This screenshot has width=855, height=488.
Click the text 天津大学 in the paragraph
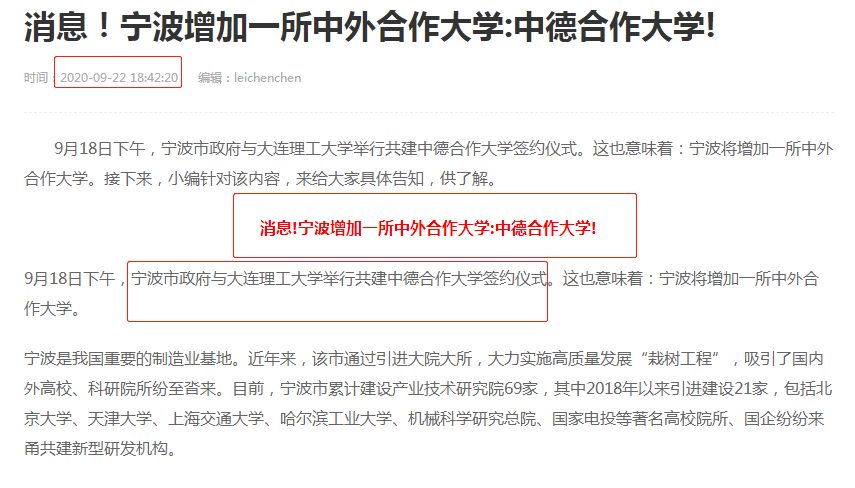(x=120, y=419)
